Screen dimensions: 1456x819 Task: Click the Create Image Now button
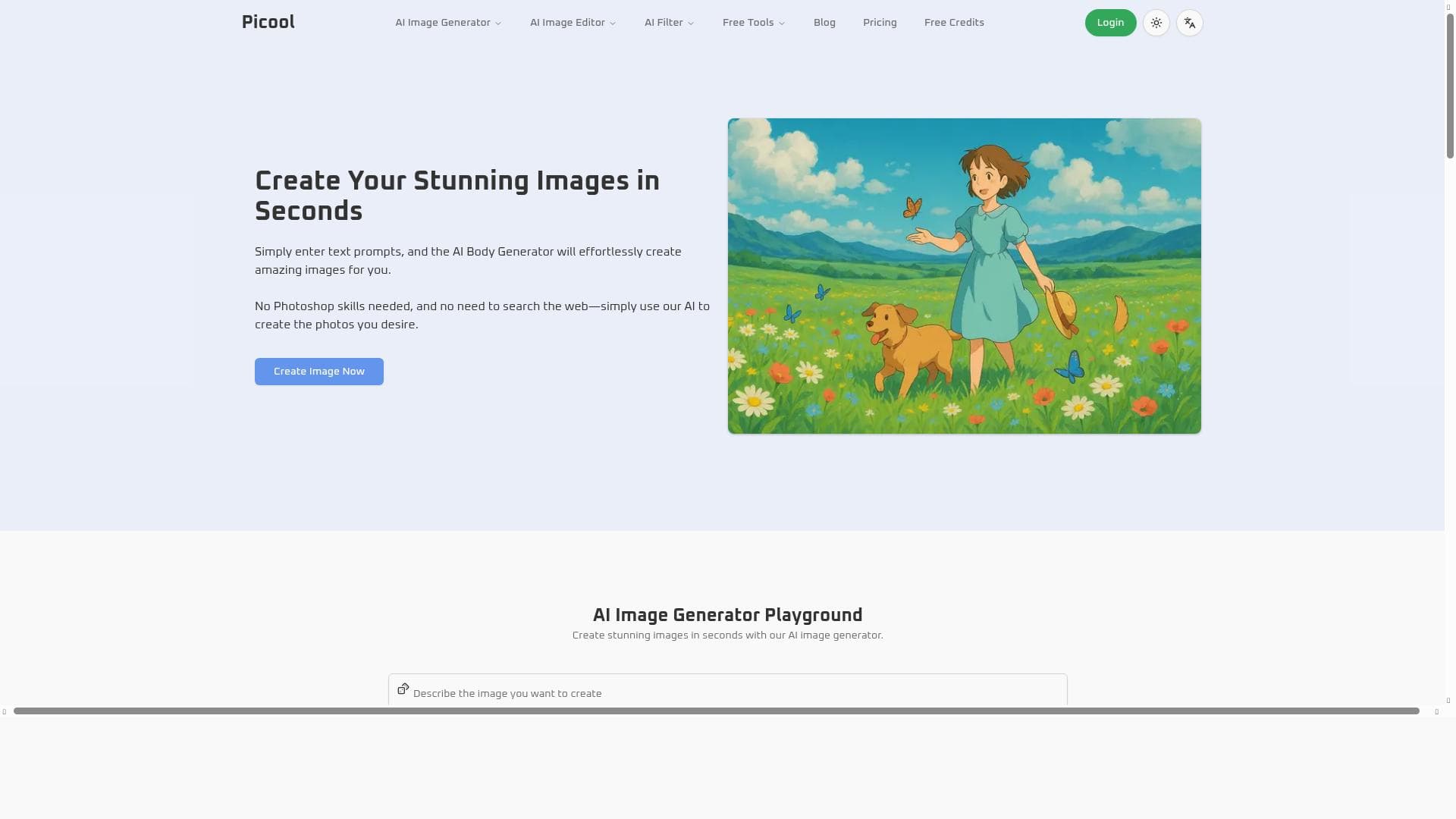click(x=318, y=372)
